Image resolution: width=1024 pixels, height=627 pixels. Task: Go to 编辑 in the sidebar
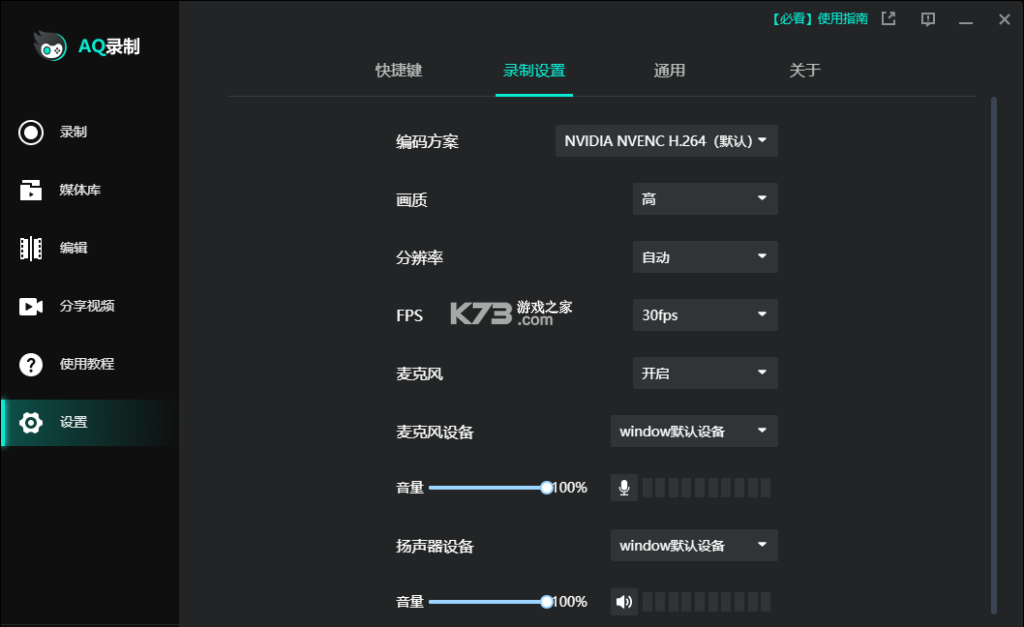click(89, 248)
